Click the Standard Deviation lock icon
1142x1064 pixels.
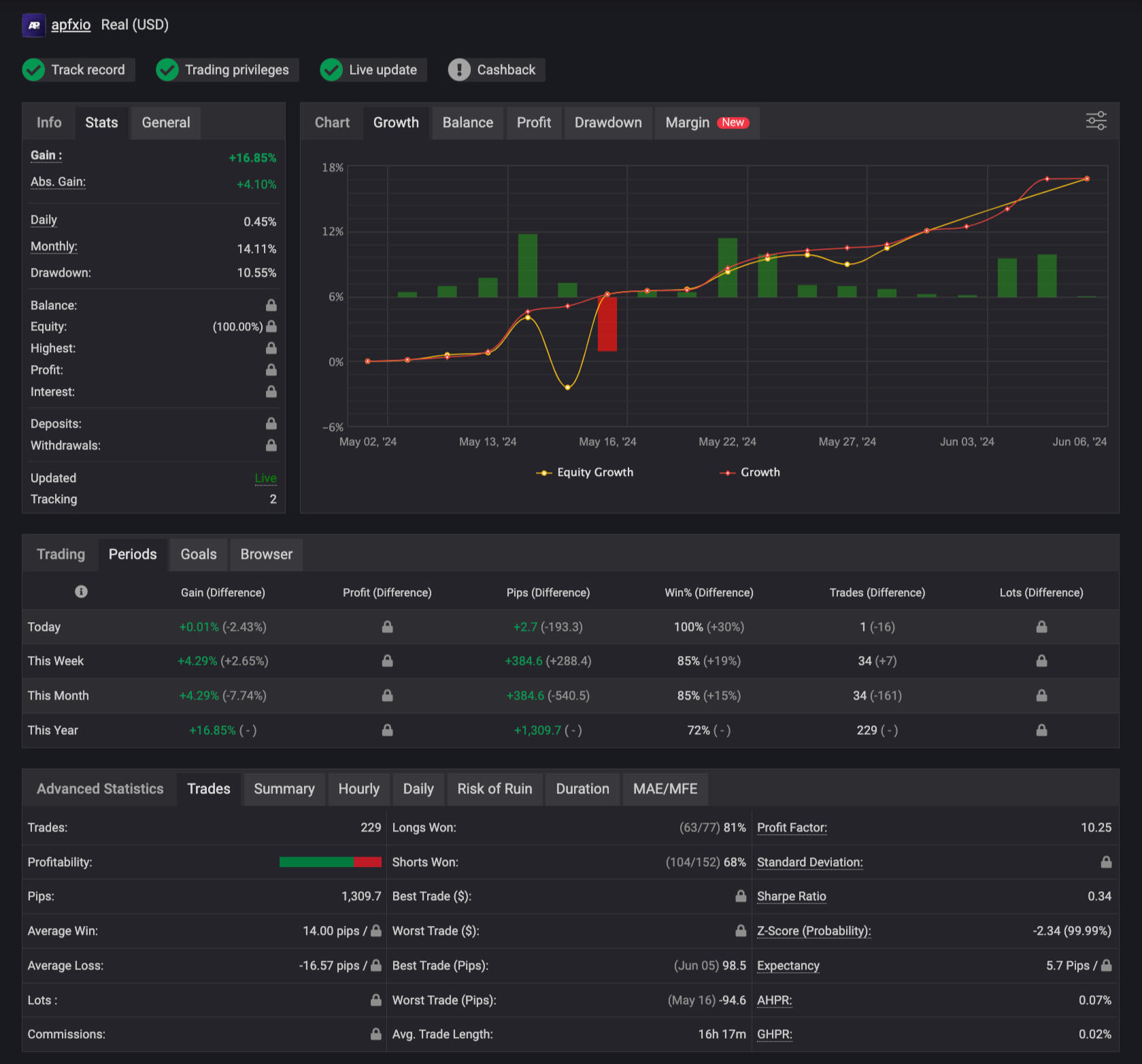click(1106, 862)
